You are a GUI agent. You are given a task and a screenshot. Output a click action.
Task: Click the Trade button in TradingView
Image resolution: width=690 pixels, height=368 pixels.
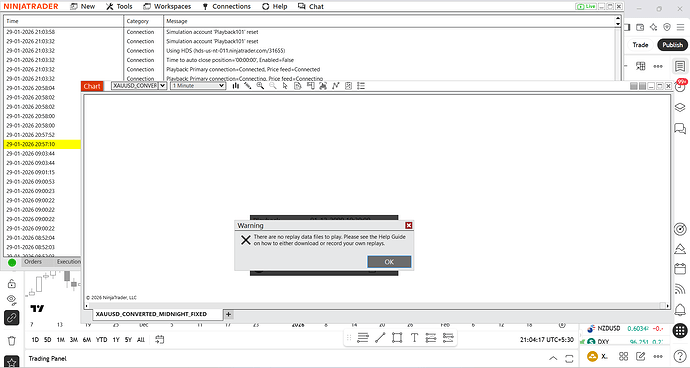point(640,45)
